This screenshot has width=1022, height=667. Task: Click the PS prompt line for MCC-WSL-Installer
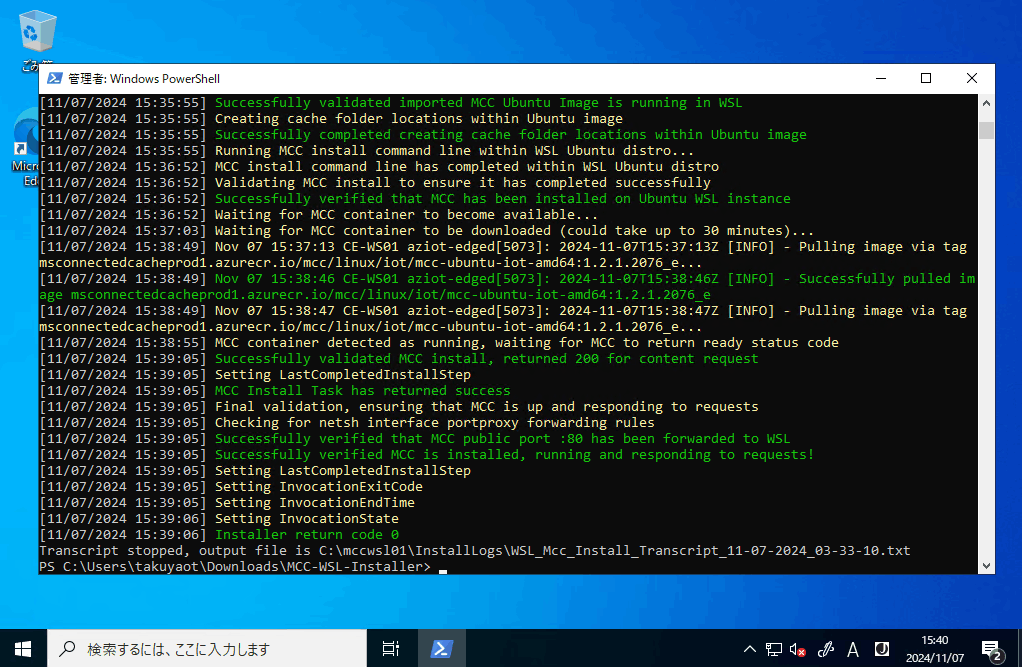tap(235, 567)
